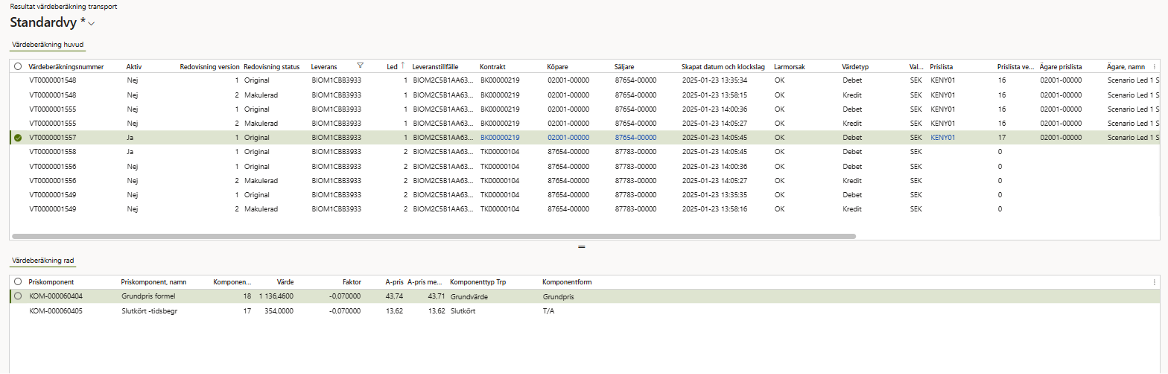Image resolution: width=1168 pixels, height=374 pixels.
Task: Click the Prislista version value 17
Action: point(1002,137)
